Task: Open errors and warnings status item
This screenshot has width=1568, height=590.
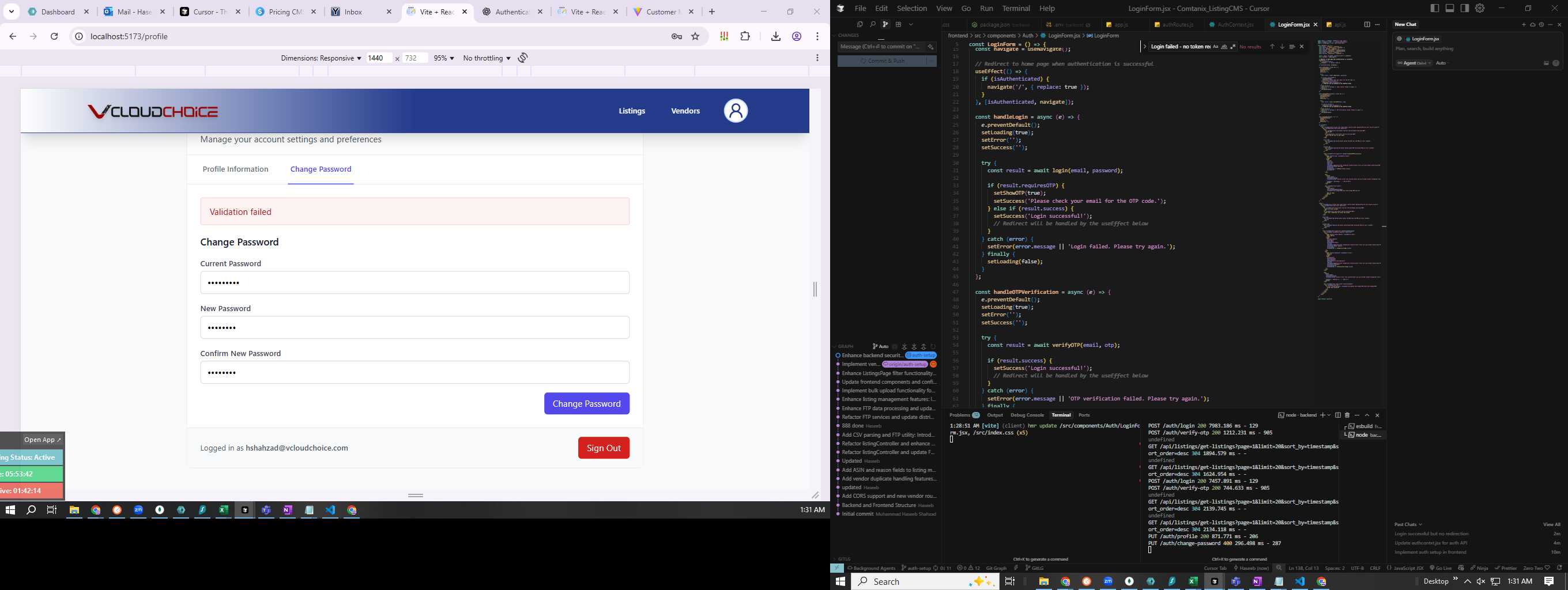Action: pyautogui.click(x=968, y=568)
